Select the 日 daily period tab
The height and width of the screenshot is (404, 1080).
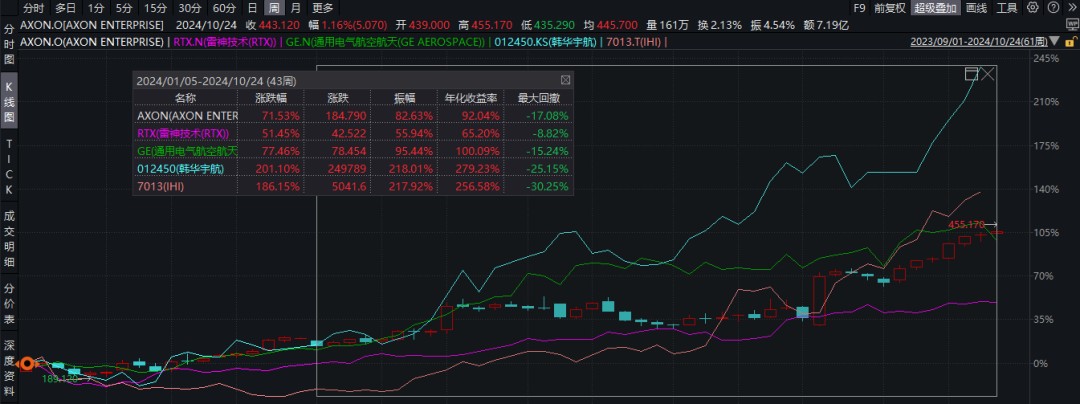[x=252, y=8]
